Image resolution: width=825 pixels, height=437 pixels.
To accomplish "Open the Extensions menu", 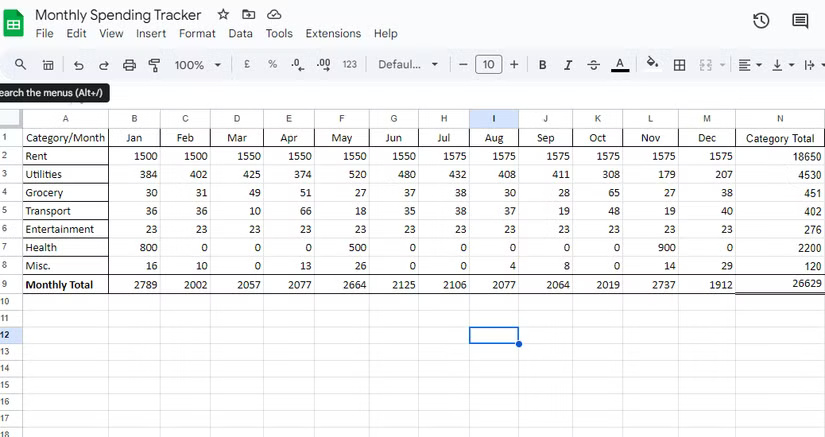I will [333, 33].
